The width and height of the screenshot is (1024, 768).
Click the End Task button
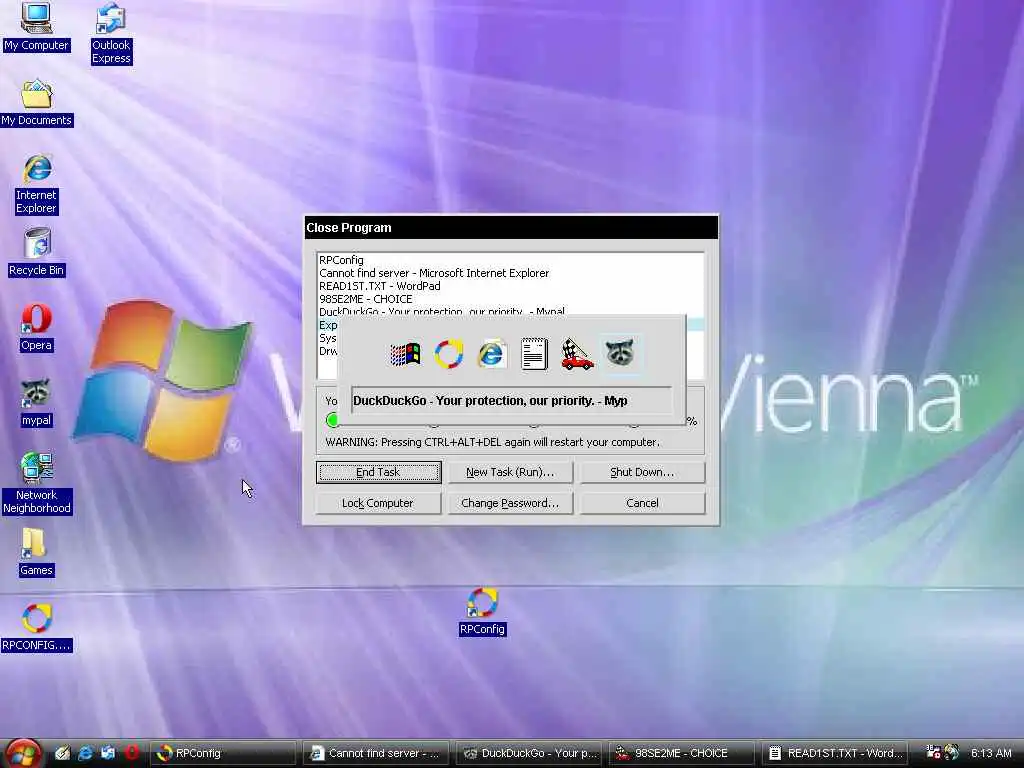378,472
